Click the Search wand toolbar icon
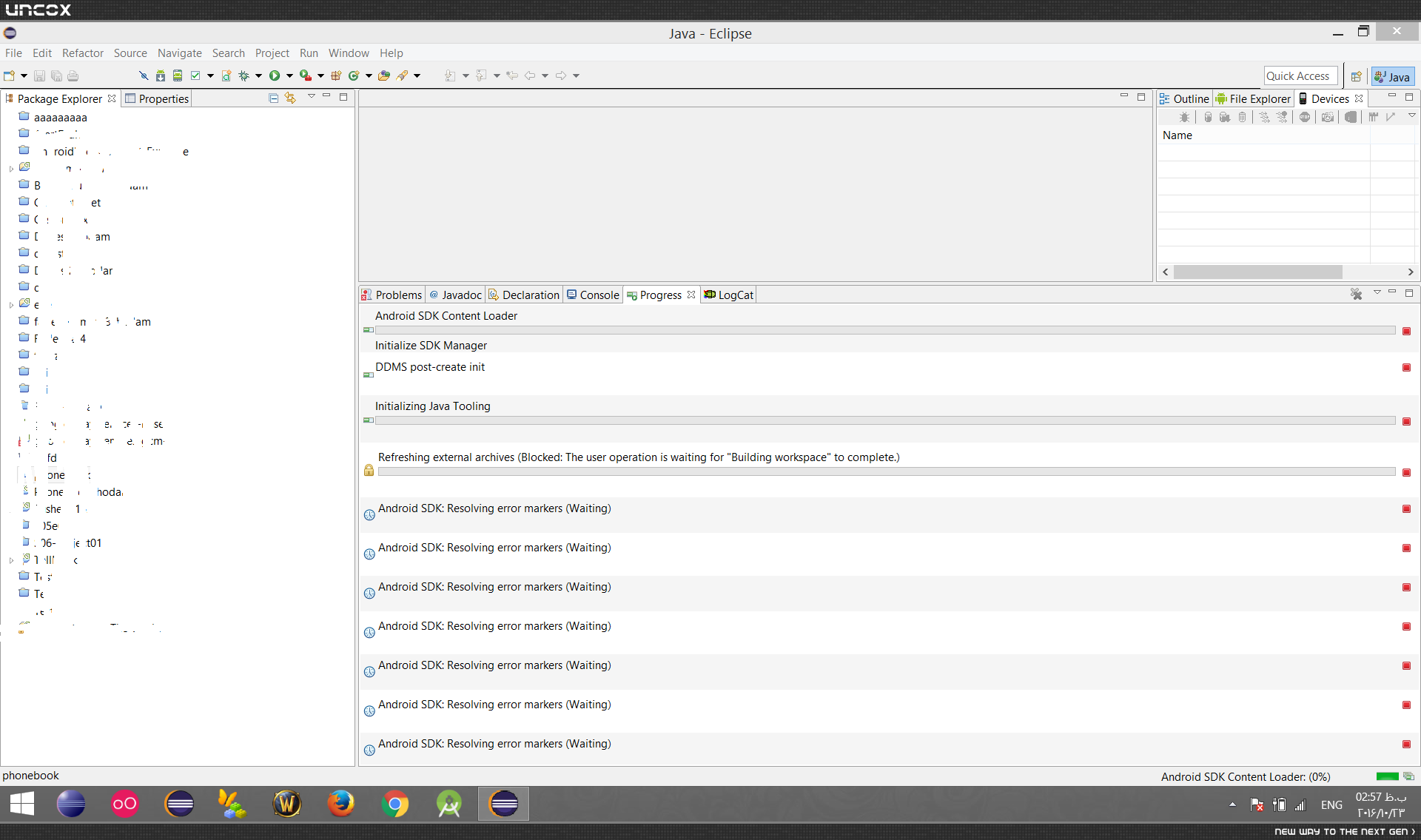 pos(403,75)
